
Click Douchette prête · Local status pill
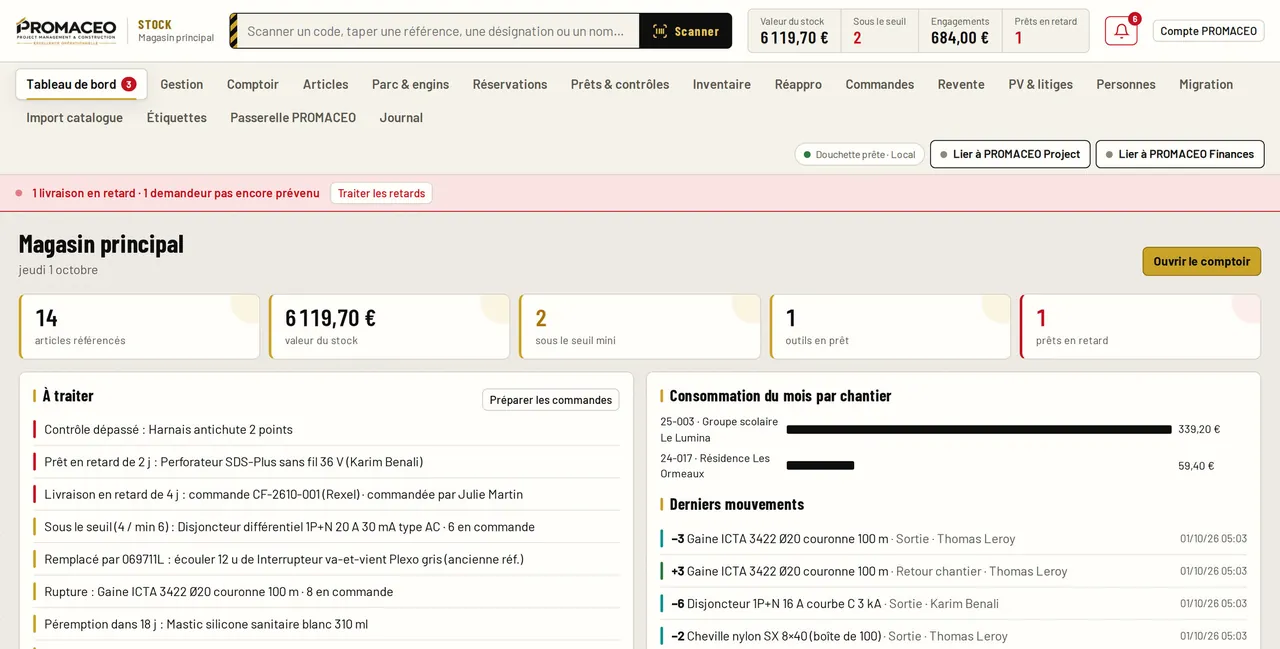click(860, 154)
